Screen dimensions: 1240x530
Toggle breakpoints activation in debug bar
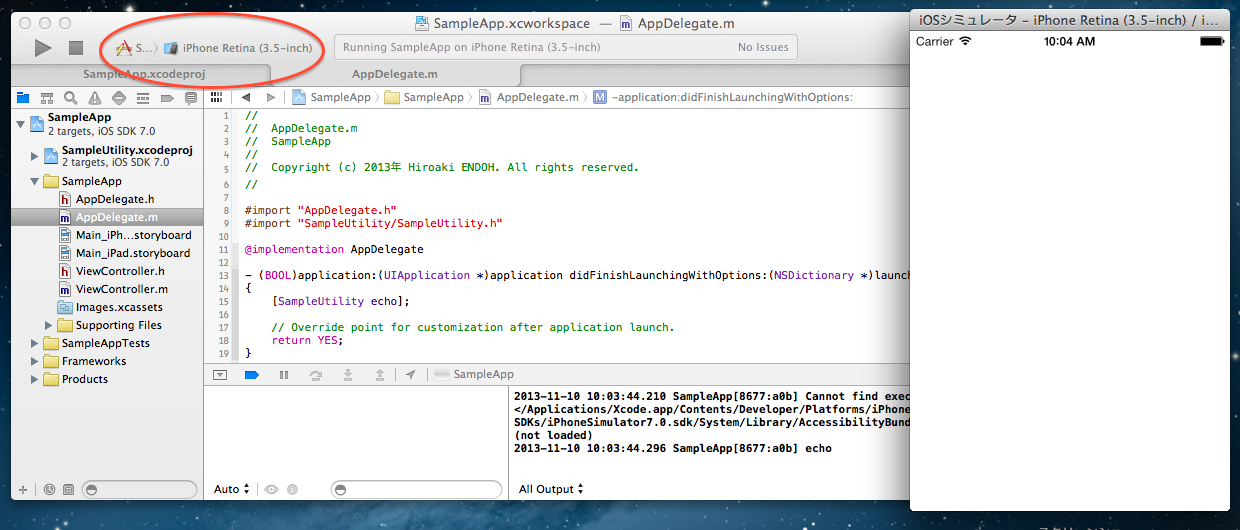point(252,374)
